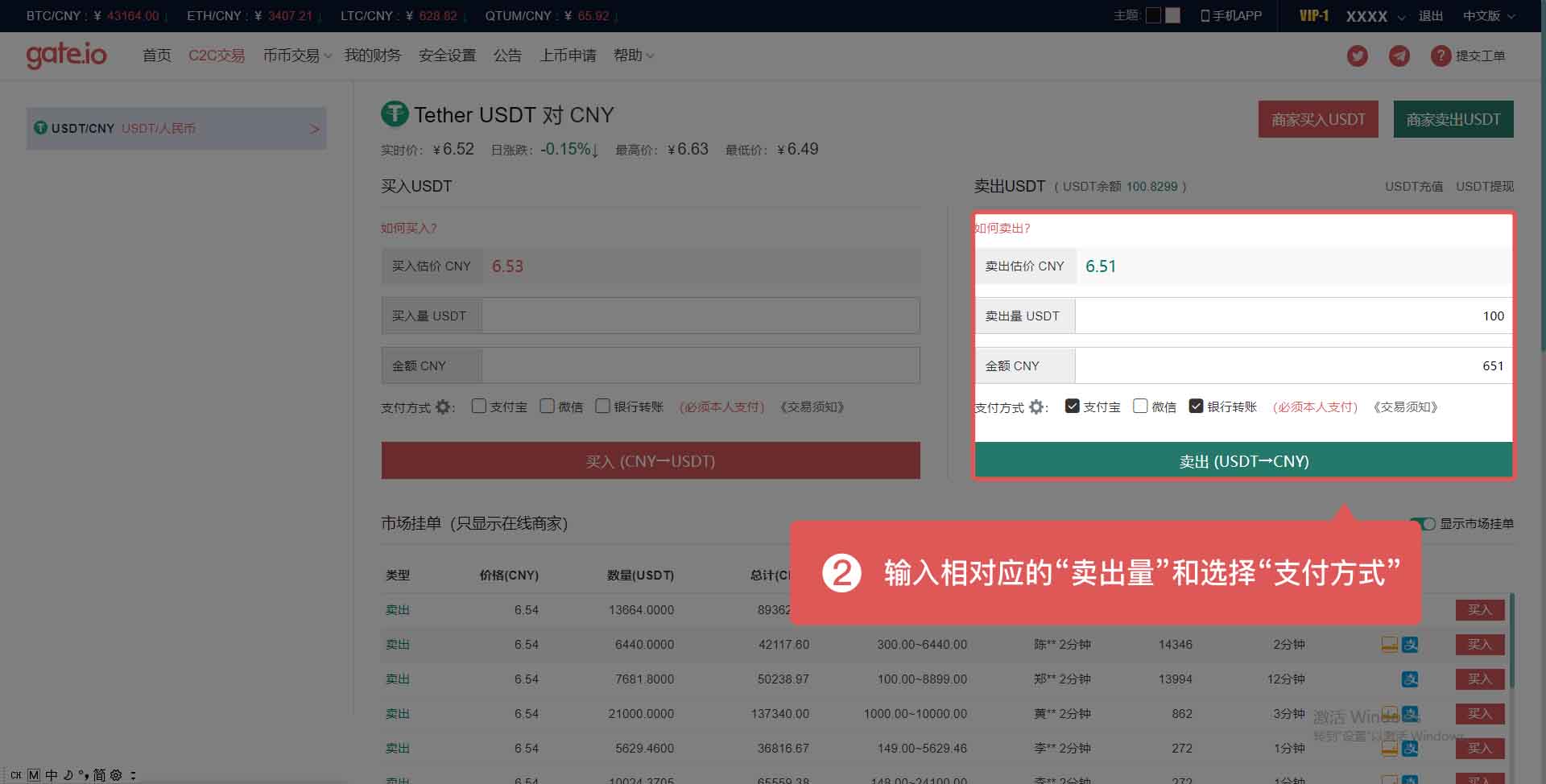Click the 买入量 USDT input field

point(701,316)
